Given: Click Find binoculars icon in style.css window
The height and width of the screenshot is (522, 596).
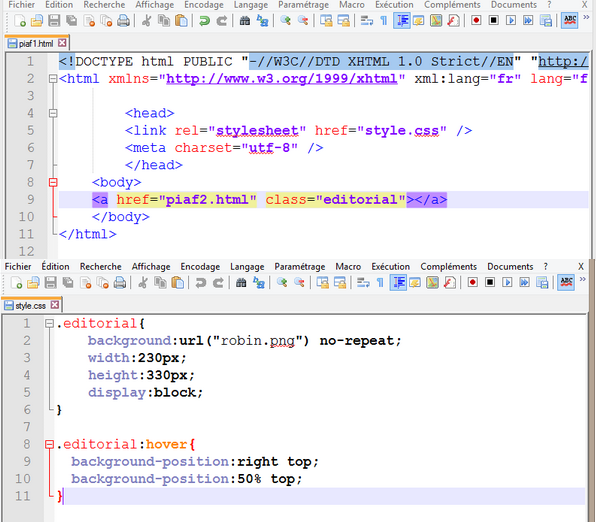Looking at the screenshot, I should point(241,283).
